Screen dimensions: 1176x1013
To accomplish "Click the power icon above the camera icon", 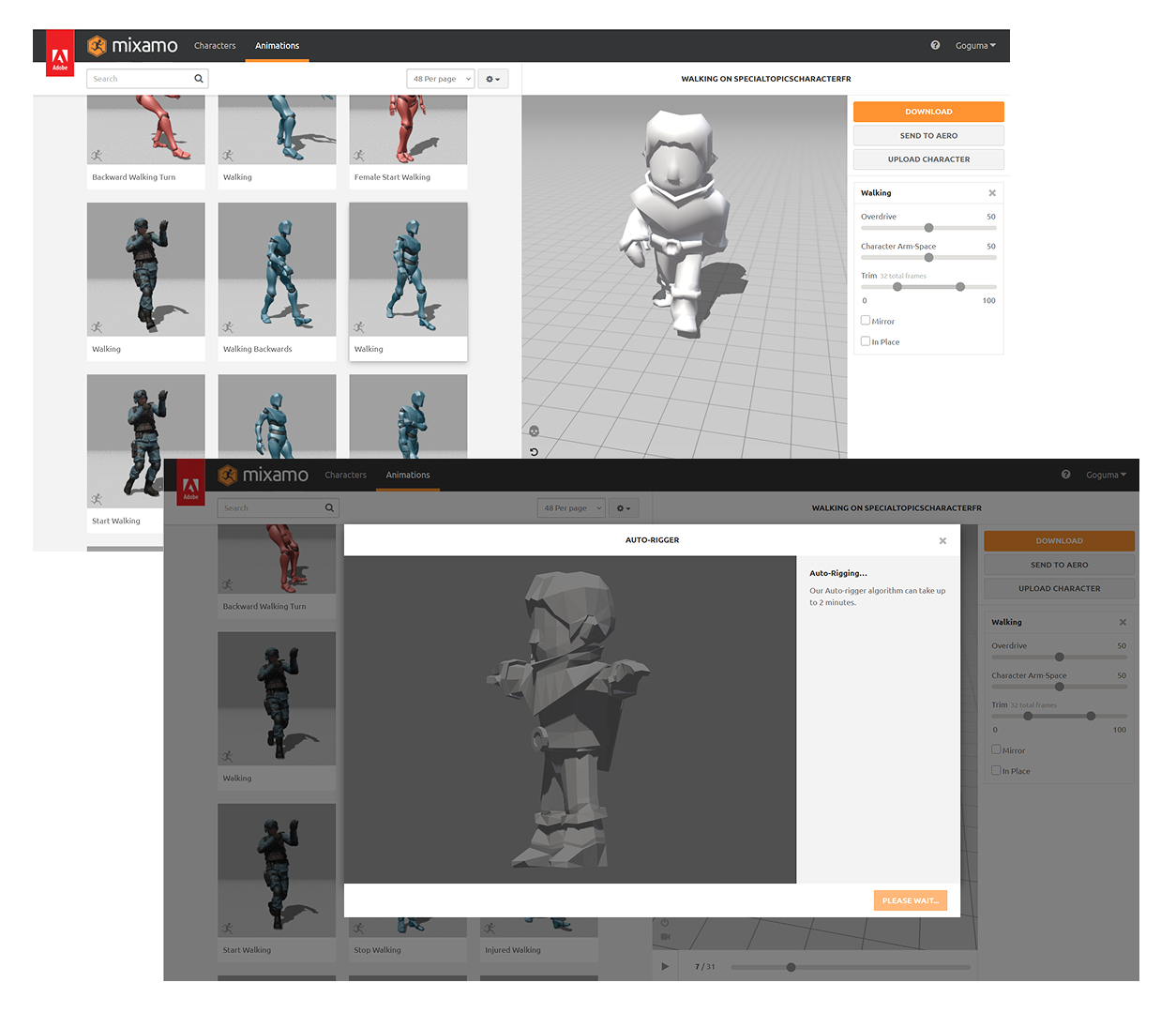I will pos(665,922).
